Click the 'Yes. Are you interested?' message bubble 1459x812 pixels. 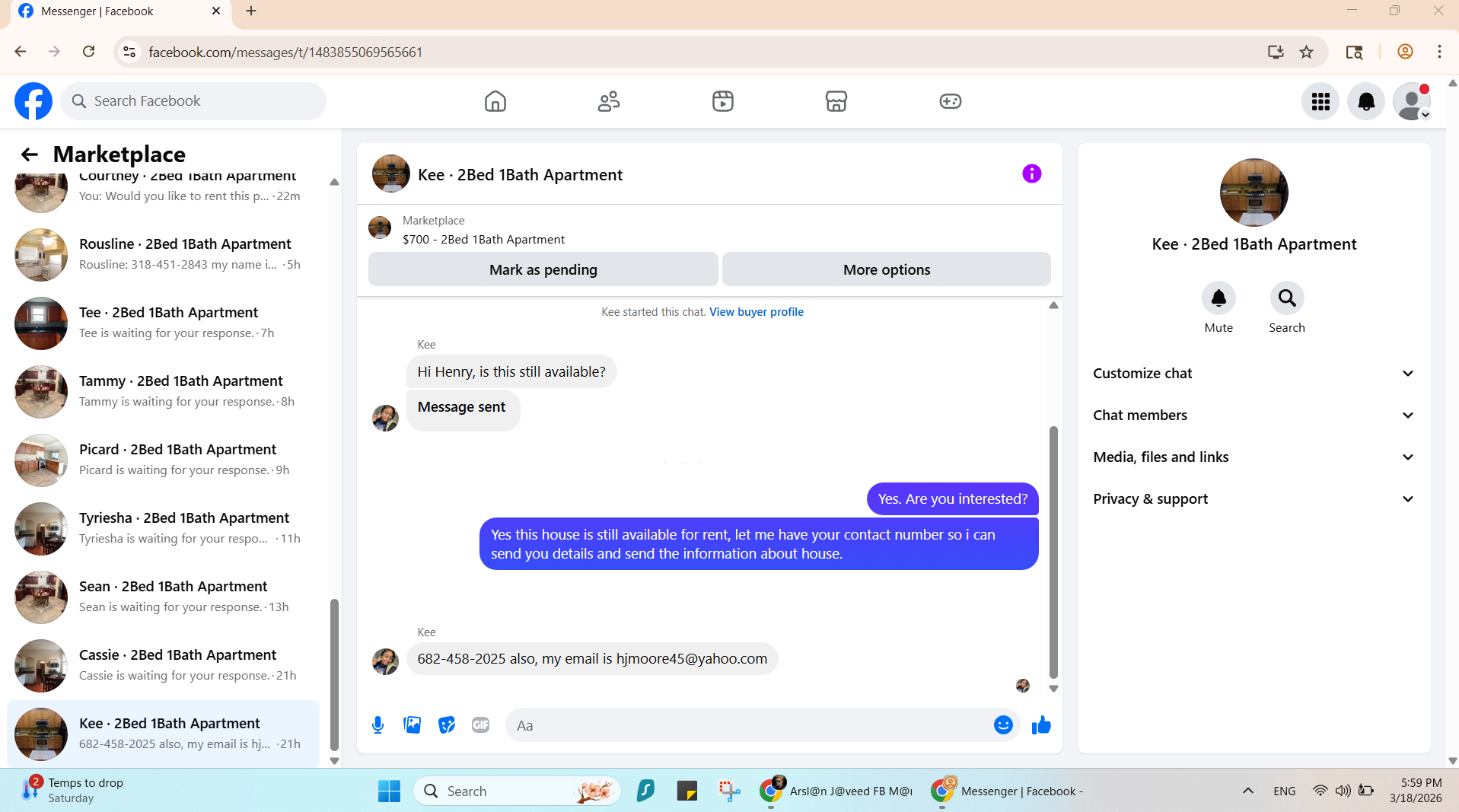(x=952, y=499)
